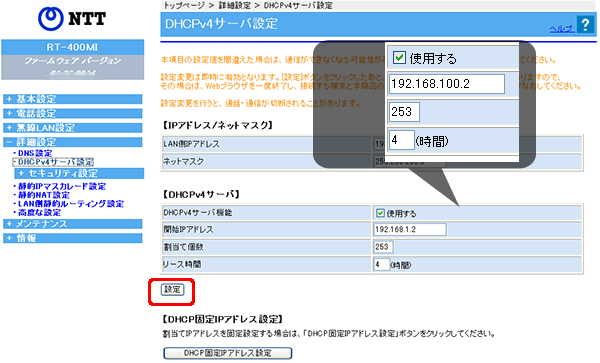Click the DHCPv4サーバ設定 page title

pos(221,24)
